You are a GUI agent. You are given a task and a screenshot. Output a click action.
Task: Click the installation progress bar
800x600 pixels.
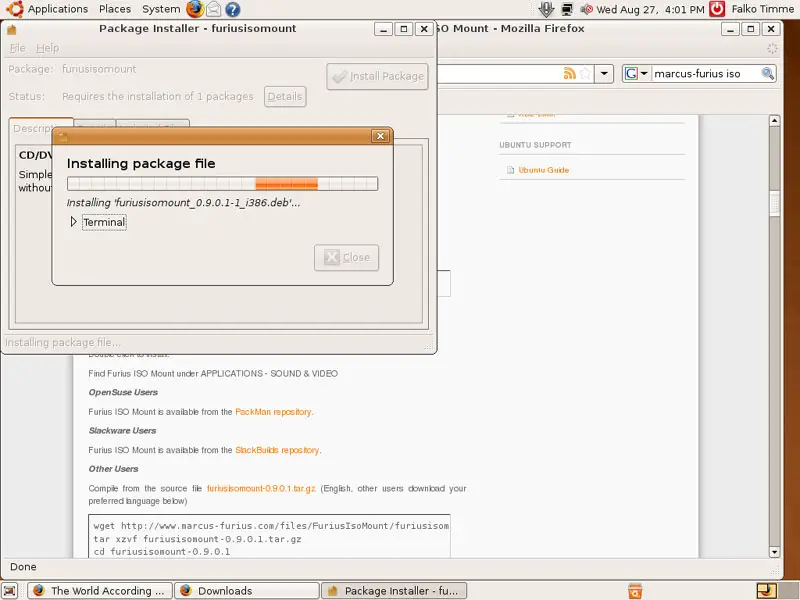[x=222, y=184]
